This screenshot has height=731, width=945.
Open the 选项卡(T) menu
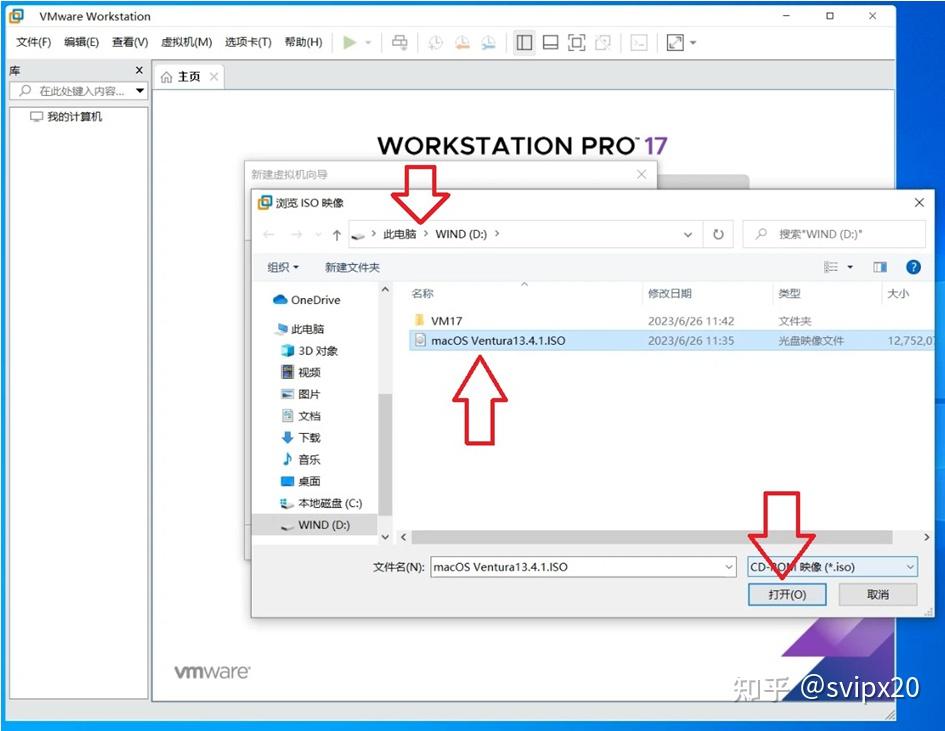tap(248, 42)
